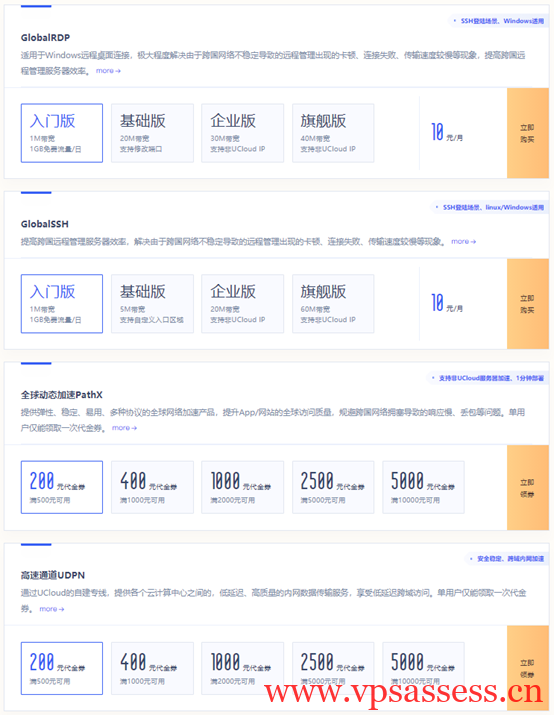Screen dimensions: 554x715
Task: Select GlobalSSH 基础版 5M plan card
Action: pyautogui.click(x=152, y=304)
